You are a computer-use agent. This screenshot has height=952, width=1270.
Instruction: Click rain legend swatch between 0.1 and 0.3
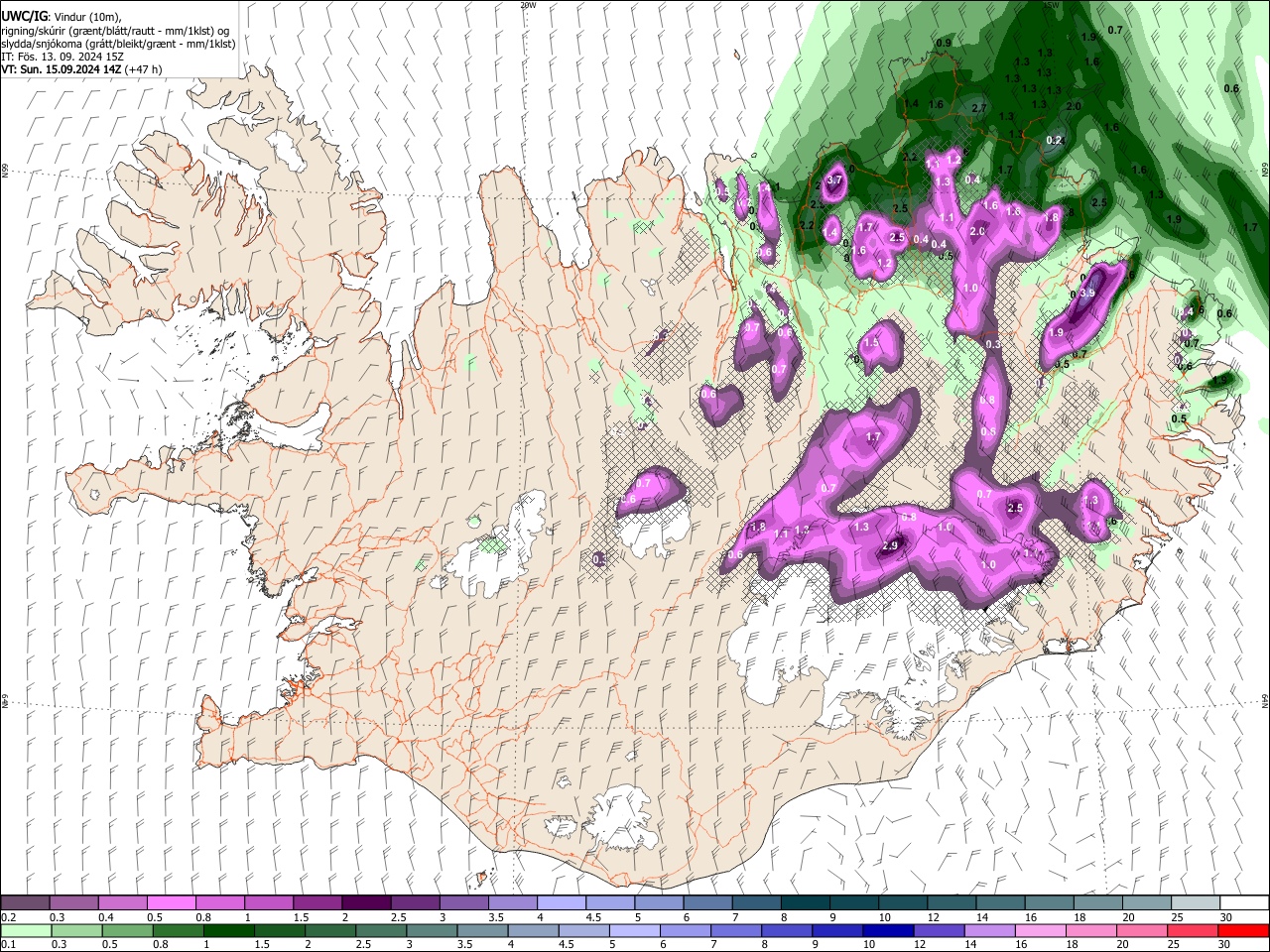click(x=28, y=930)
